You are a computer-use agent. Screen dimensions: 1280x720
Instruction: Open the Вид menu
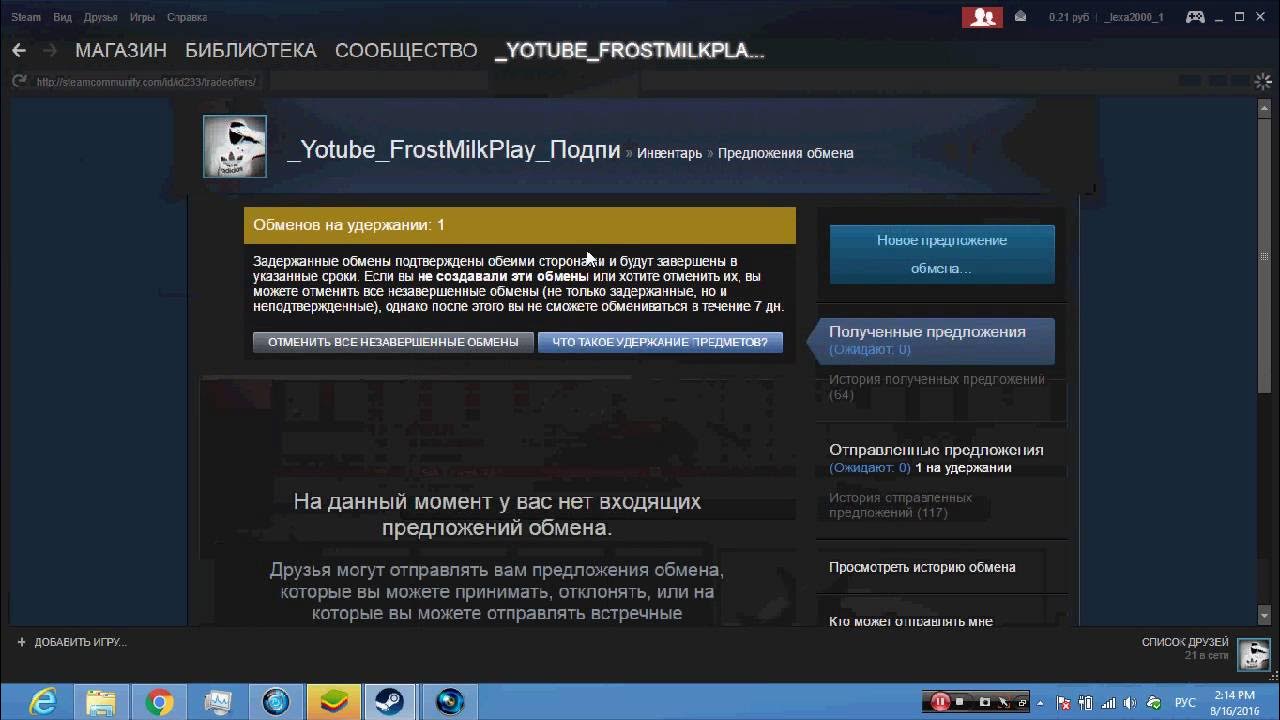click(62, 17)
